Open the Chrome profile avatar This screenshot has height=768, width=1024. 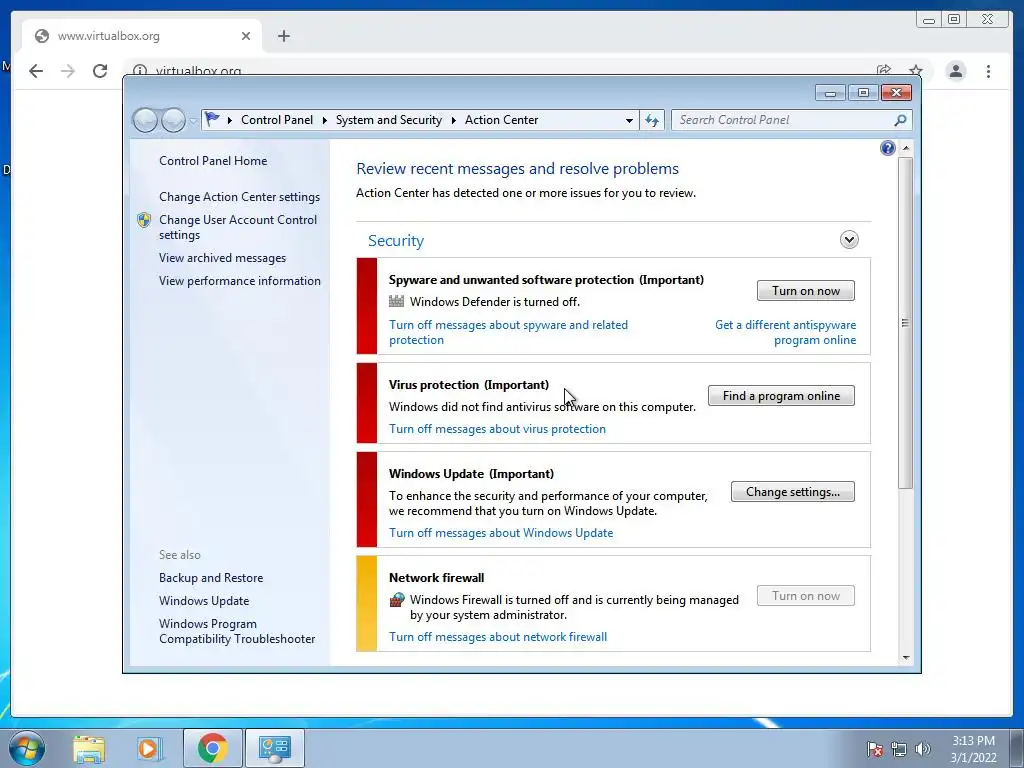click(956, 71)
